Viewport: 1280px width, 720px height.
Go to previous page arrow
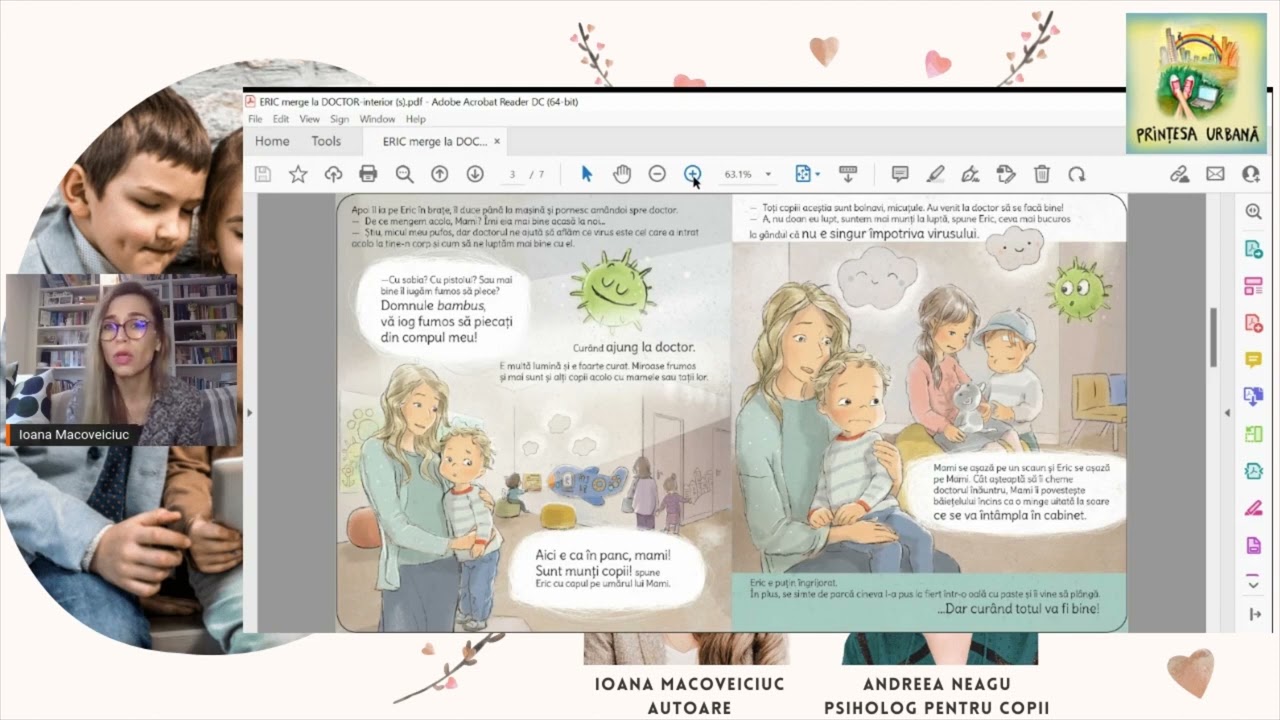coord(439,174)
